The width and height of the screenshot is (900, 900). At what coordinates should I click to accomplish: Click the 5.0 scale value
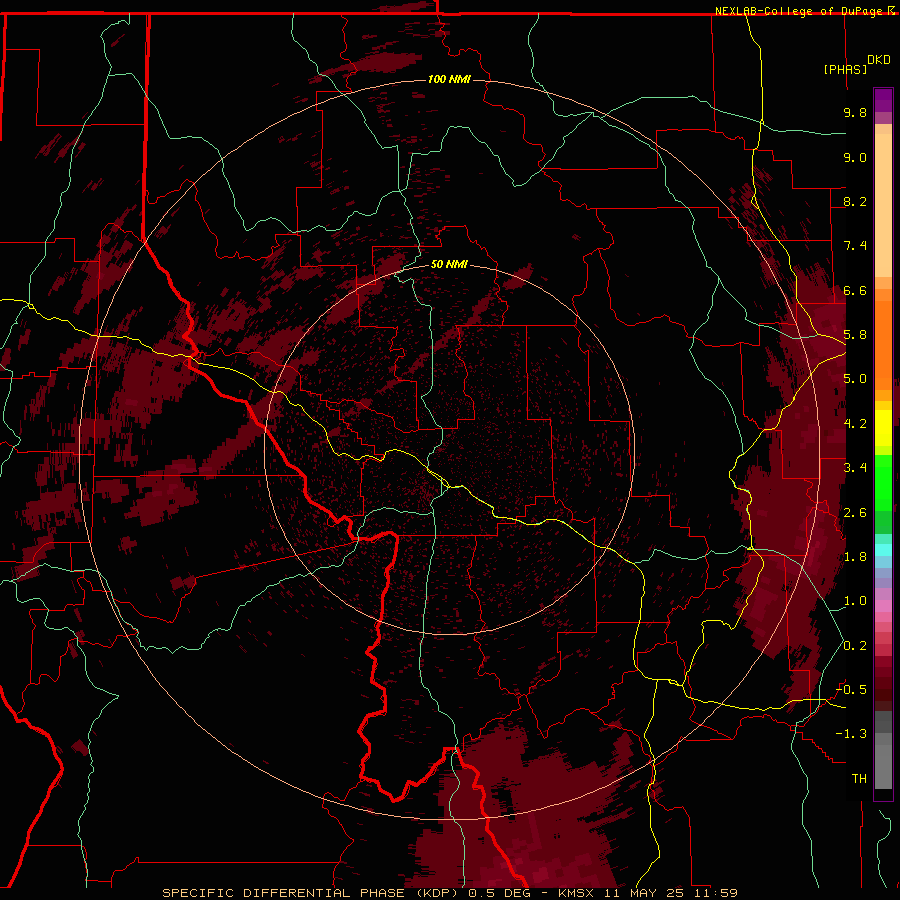pyautogui.click(x=855, y=379)
